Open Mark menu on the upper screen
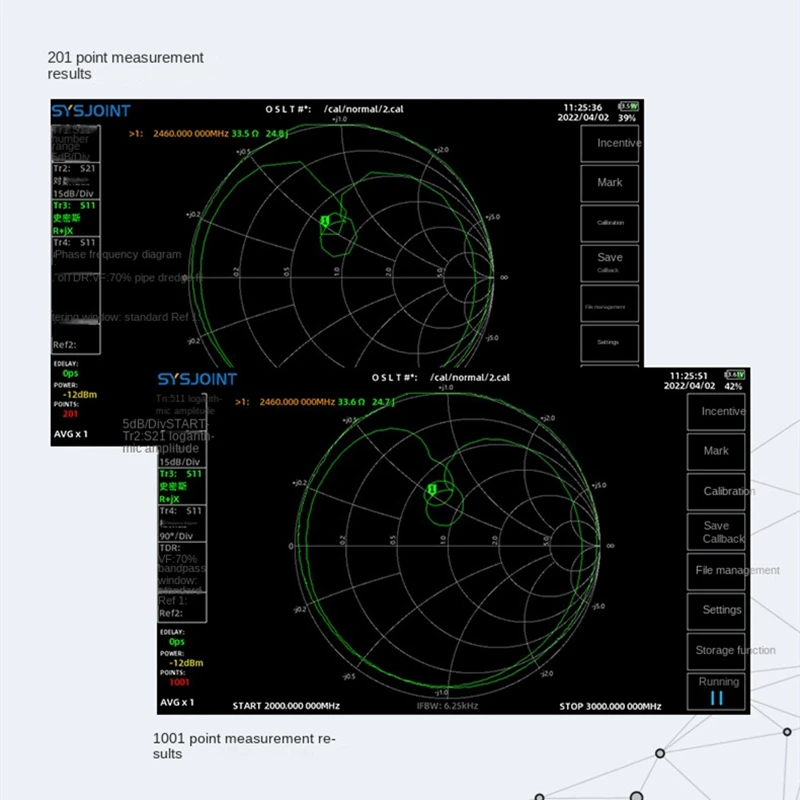This screenshot has height=800, width=800. click(x=610, y=183)
